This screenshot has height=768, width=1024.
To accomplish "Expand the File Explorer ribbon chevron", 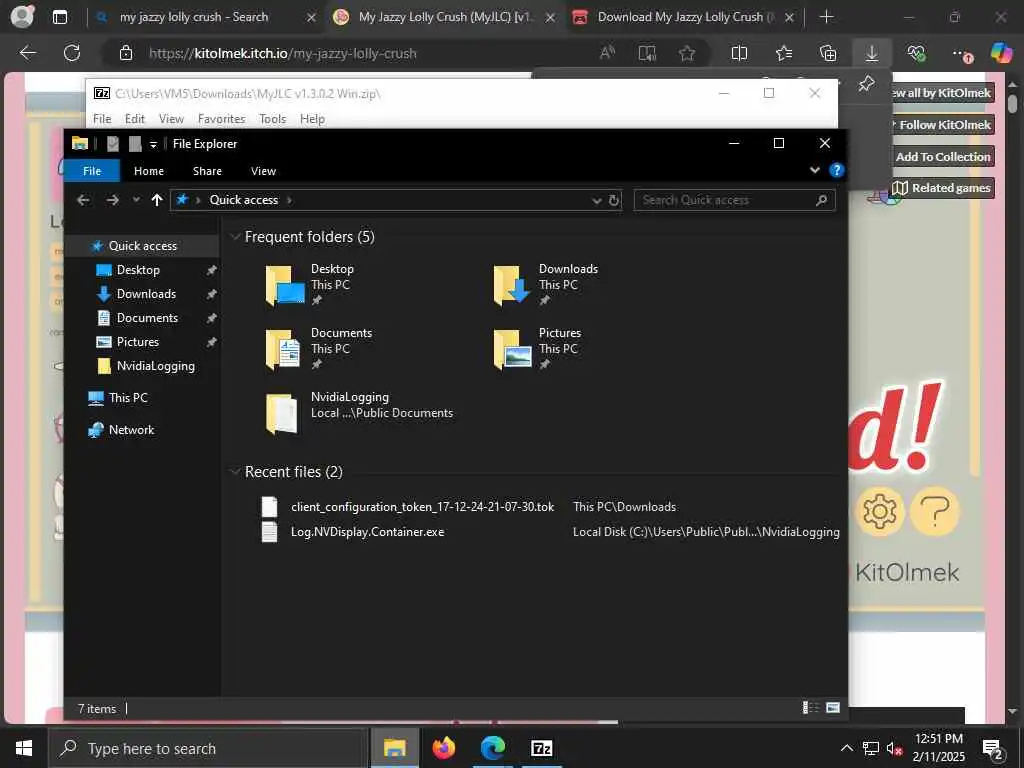I will click(814, 170).
